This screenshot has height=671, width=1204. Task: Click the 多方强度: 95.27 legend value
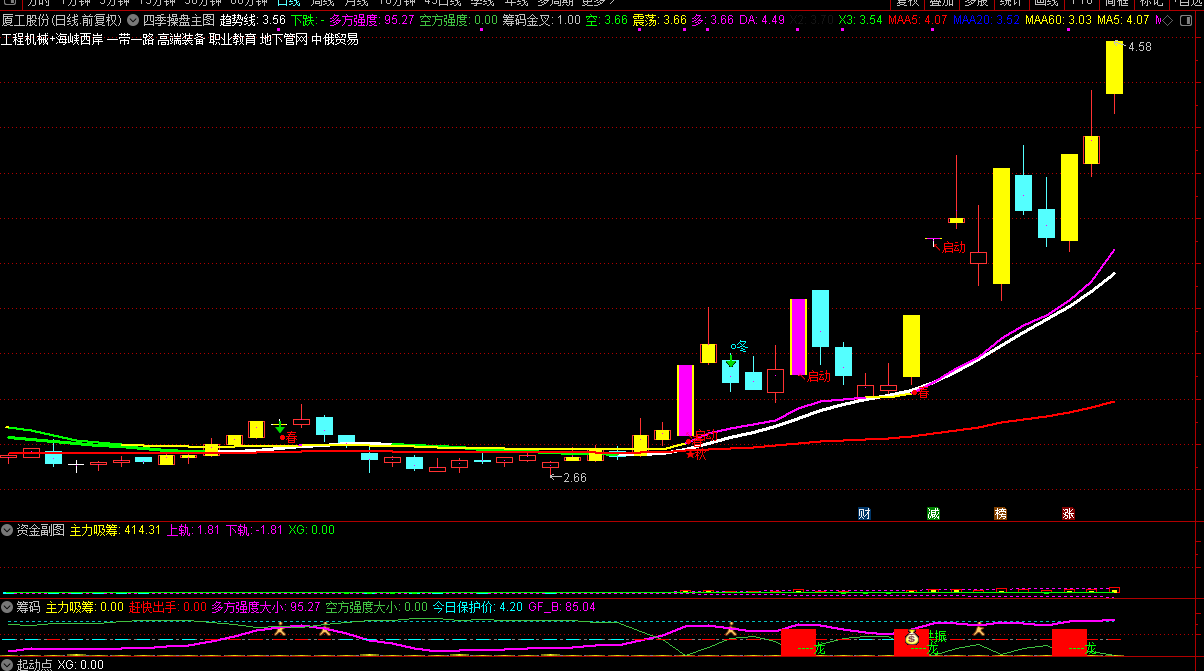click(x=372, y=19)
